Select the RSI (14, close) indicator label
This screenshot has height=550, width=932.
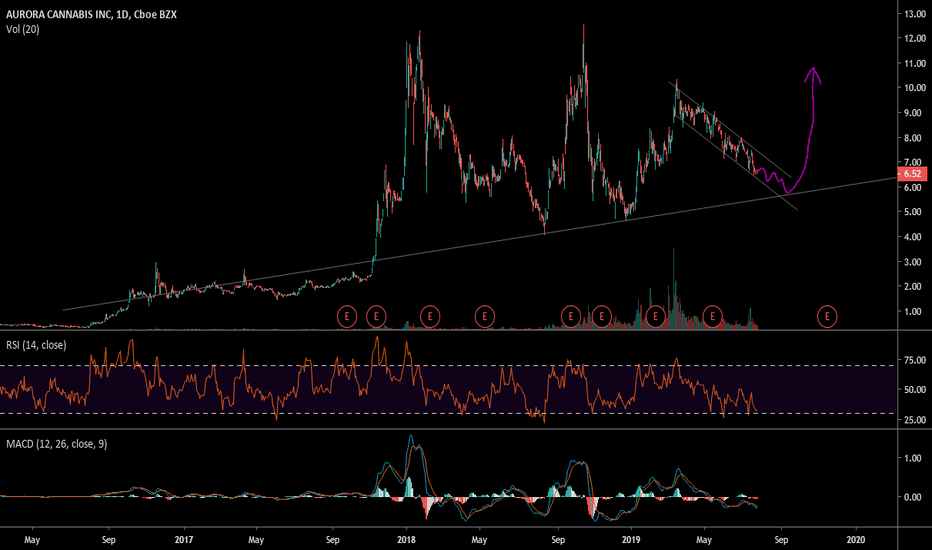click(36, 345)
